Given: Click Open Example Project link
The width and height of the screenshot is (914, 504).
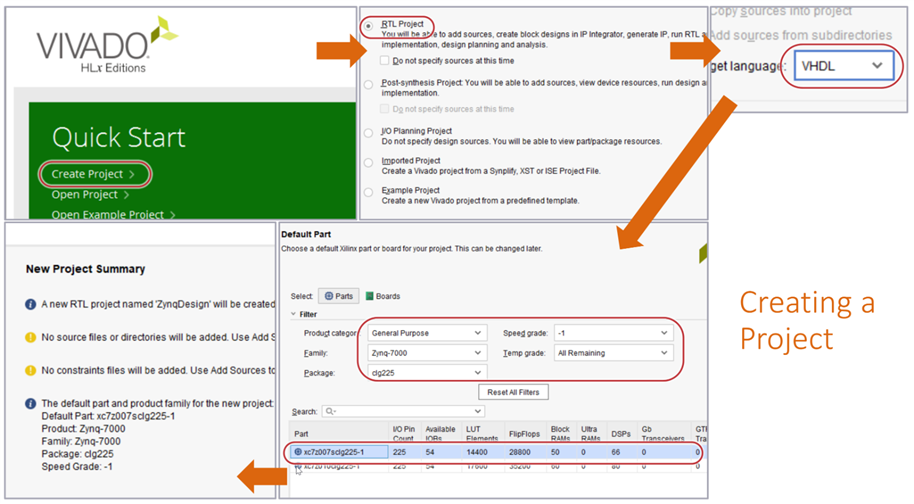Looking at the screenshot, I should pyautogui.click(x=113, y=214).
